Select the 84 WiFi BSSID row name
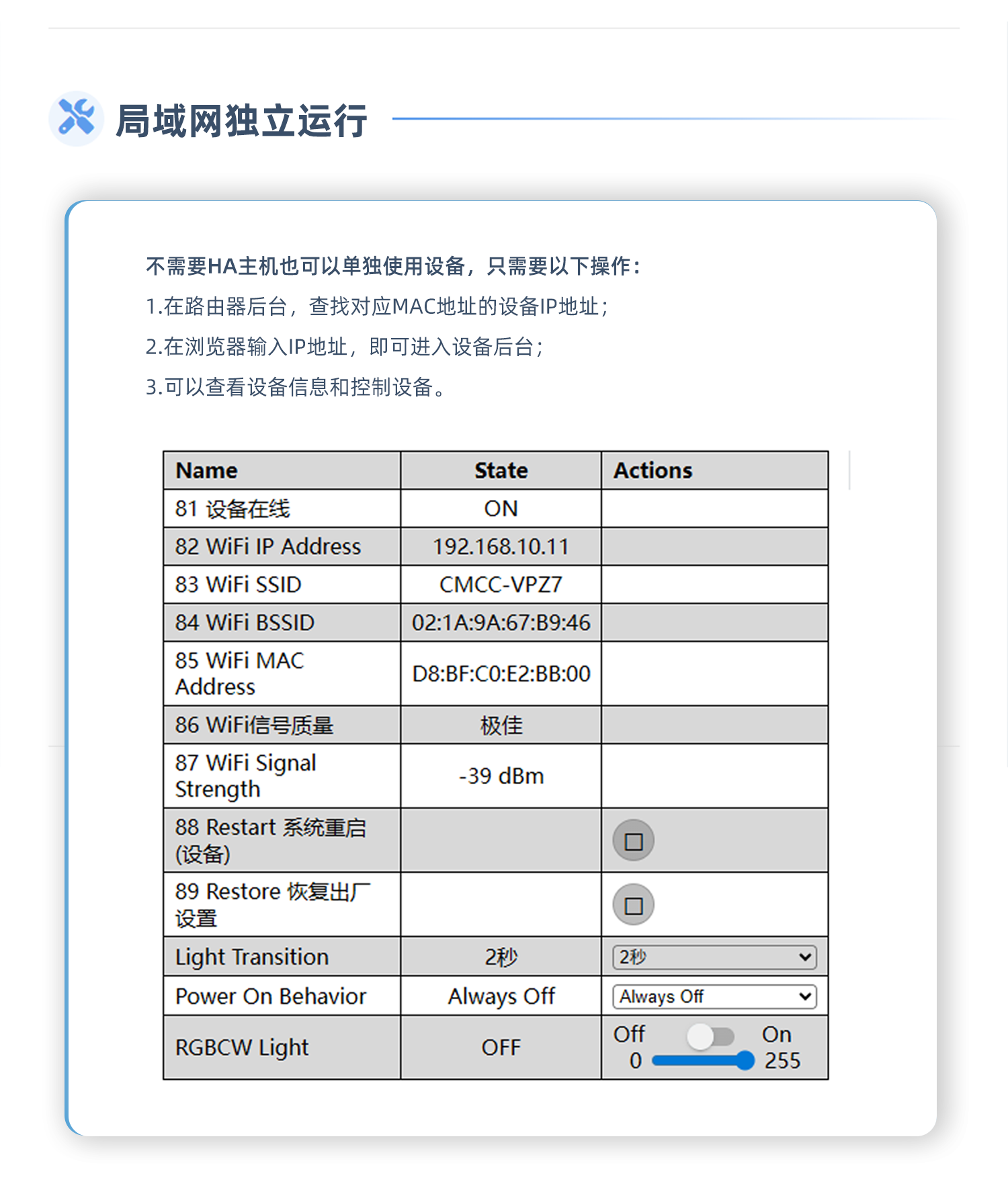This screenshot has width=1008, height=1186. 245,622
